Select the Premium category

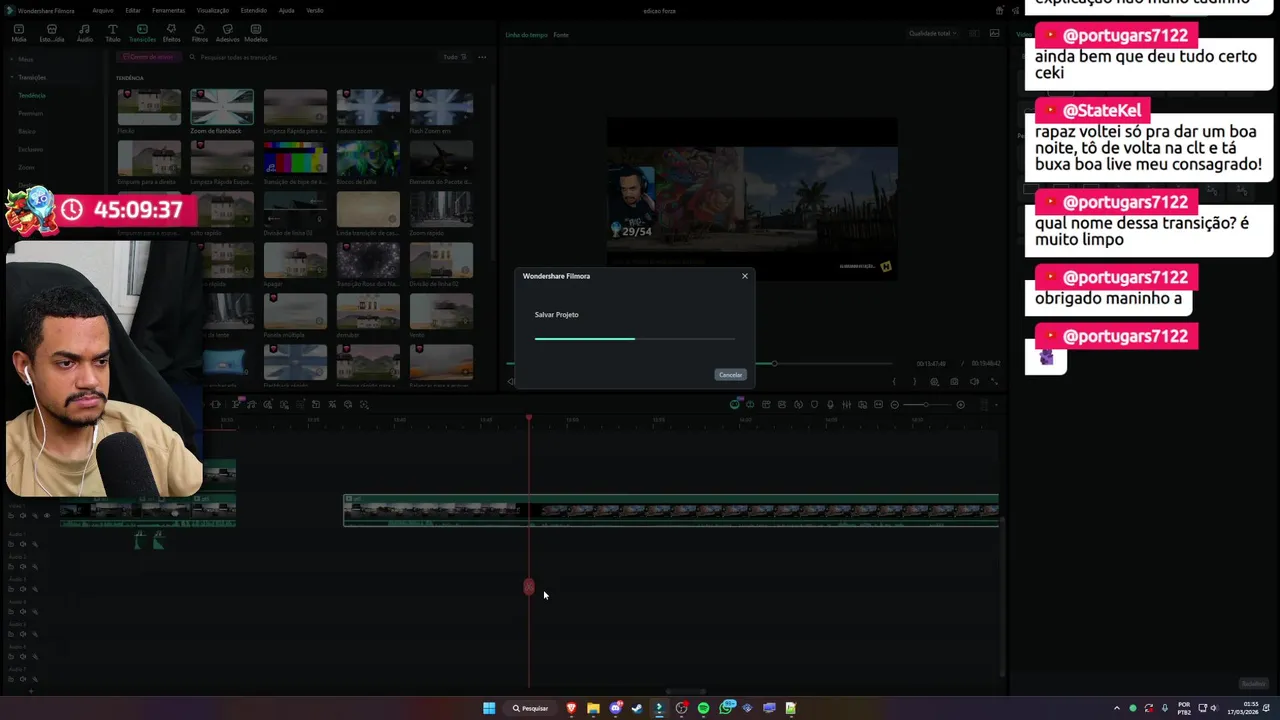click(30, 113)
